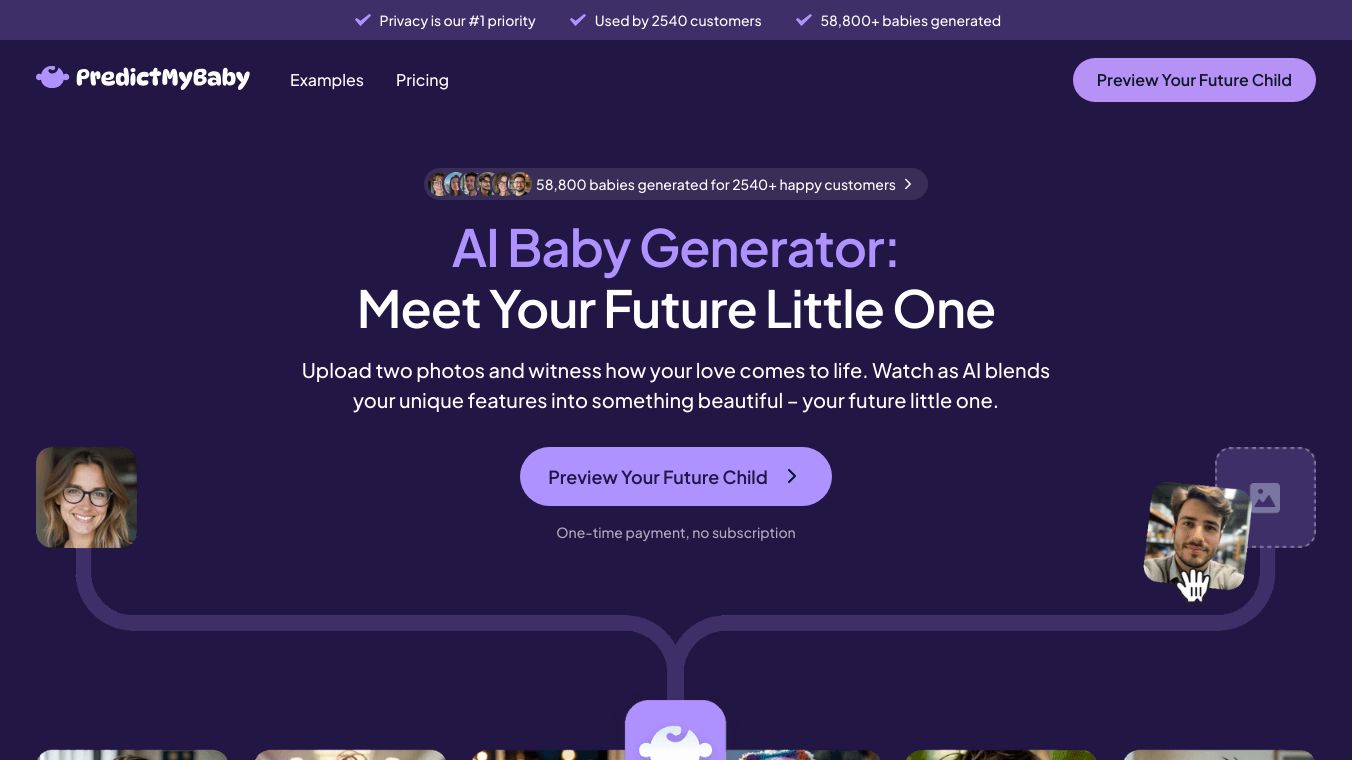Click the image placeholder icon in dashed box
This screenshot has width=1352, height=760.
coord(1265,497)
